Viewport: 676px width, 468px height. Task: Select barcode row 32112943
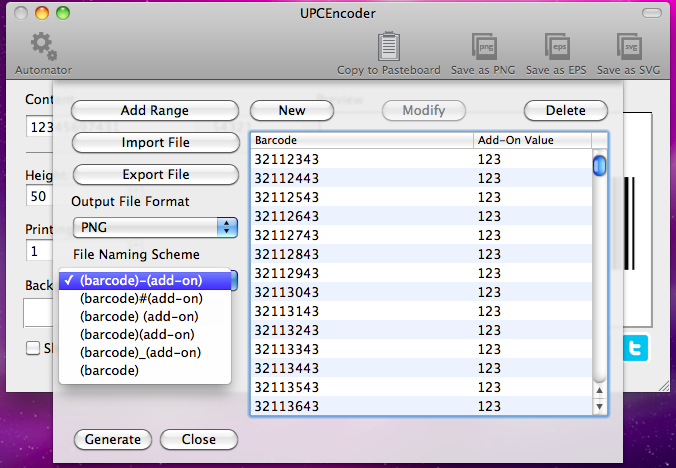click(x=421, y=273)
